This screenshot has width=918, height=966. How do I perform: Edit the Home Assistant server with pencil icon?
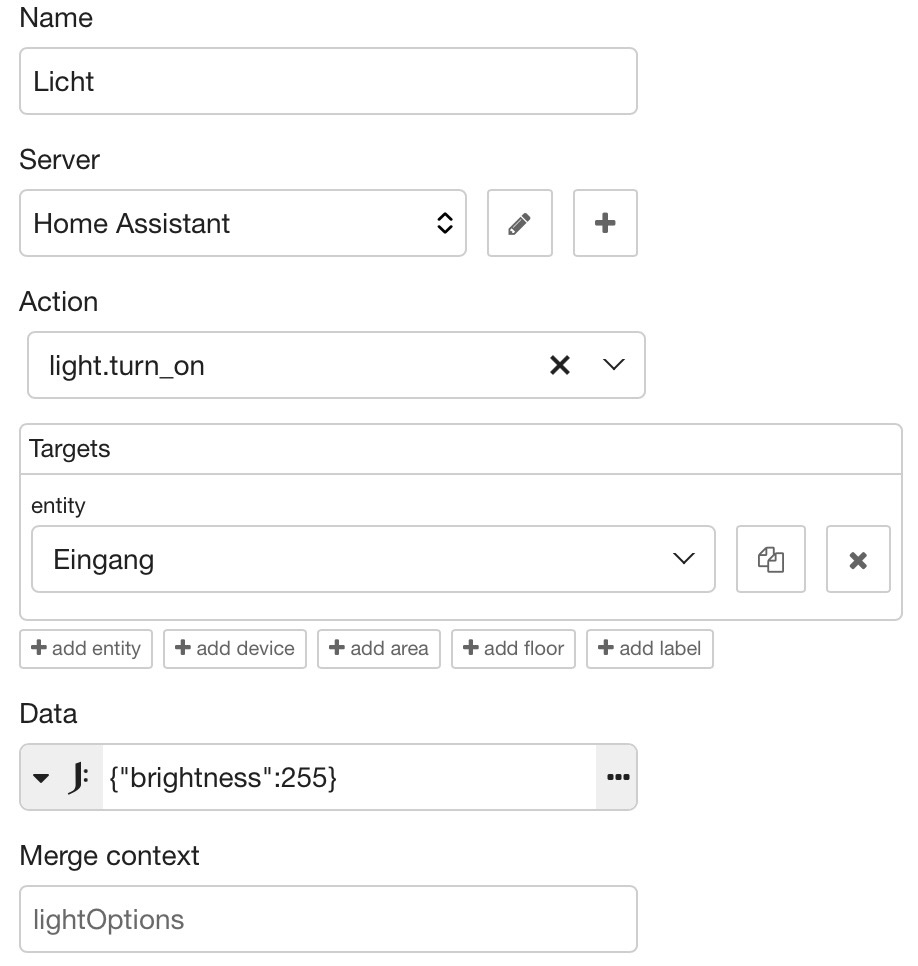[x=519, y=223]
